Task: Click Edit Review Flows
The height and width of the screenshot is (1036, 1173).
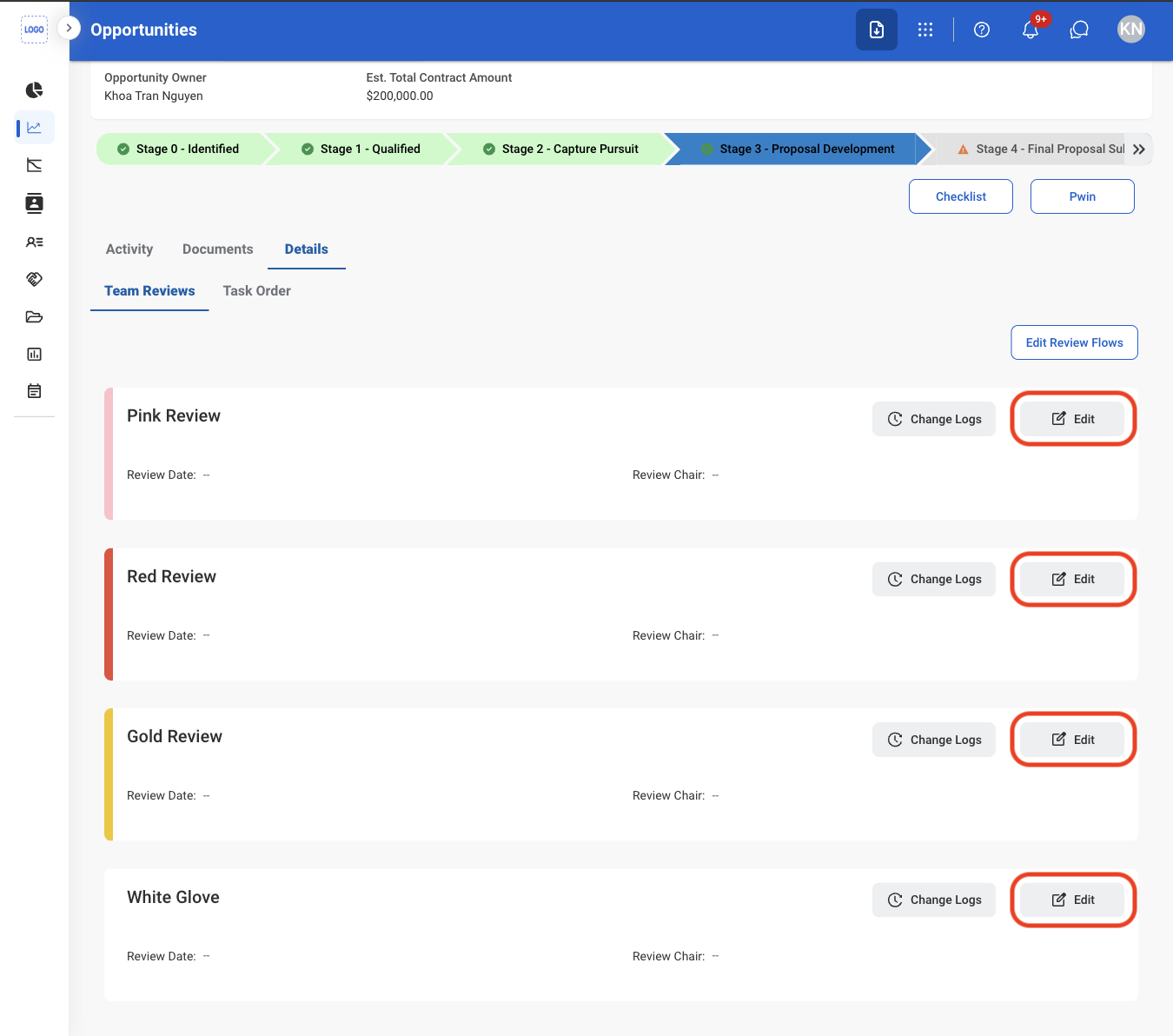Action: [1075, 342]
